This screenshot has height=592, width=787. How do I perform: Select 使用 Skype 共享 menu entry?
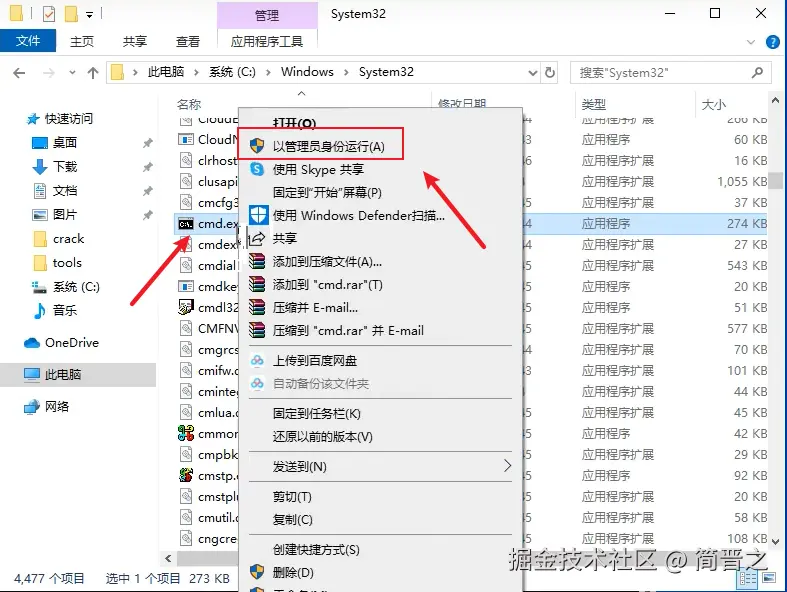pyautogui.click(x=318, y=170)
